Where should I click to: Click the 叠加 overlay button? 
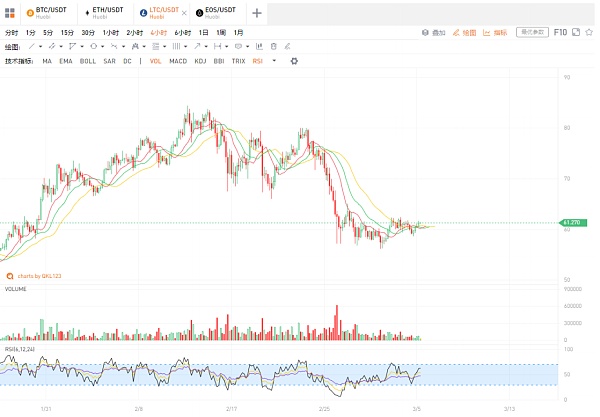tap(434, 33)
